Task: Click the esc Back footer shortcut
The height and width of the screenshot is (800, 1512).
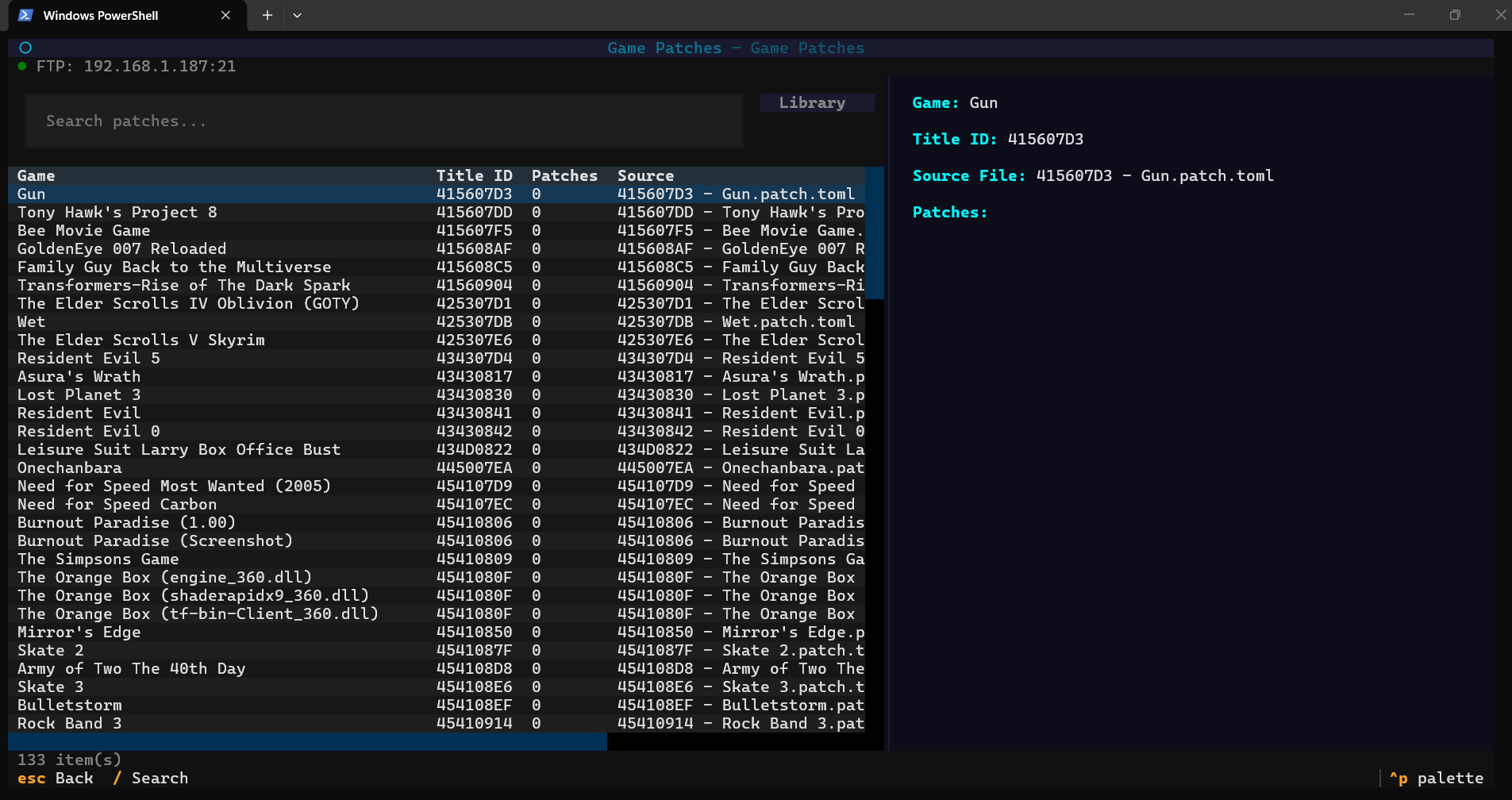Action: (56, 778)
